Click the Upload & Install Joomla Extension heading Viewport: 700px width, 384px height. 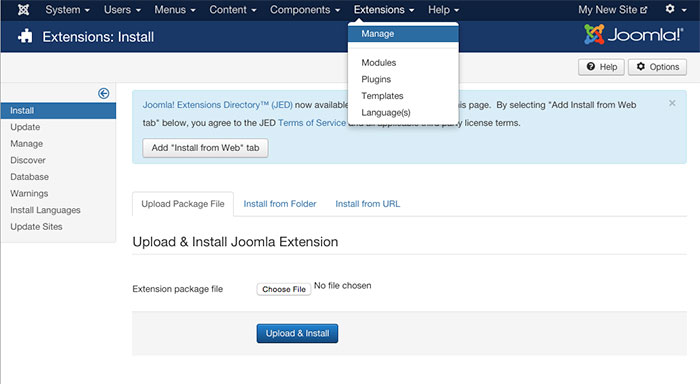click(x=235, y=242)
